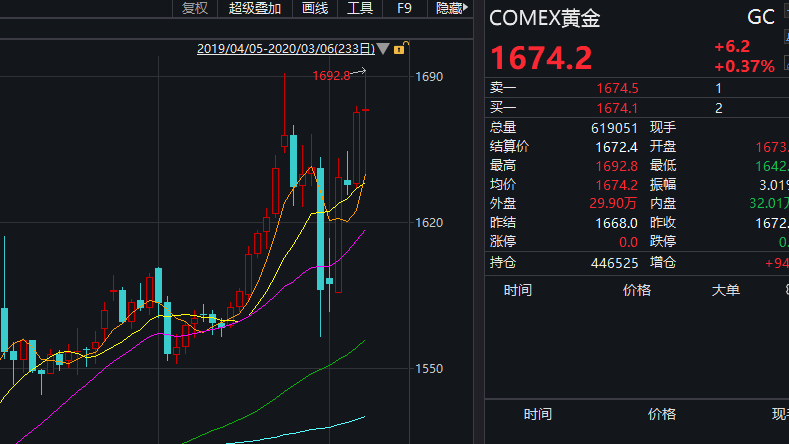Click the +6.2 price change value

(x=732, y=46)
